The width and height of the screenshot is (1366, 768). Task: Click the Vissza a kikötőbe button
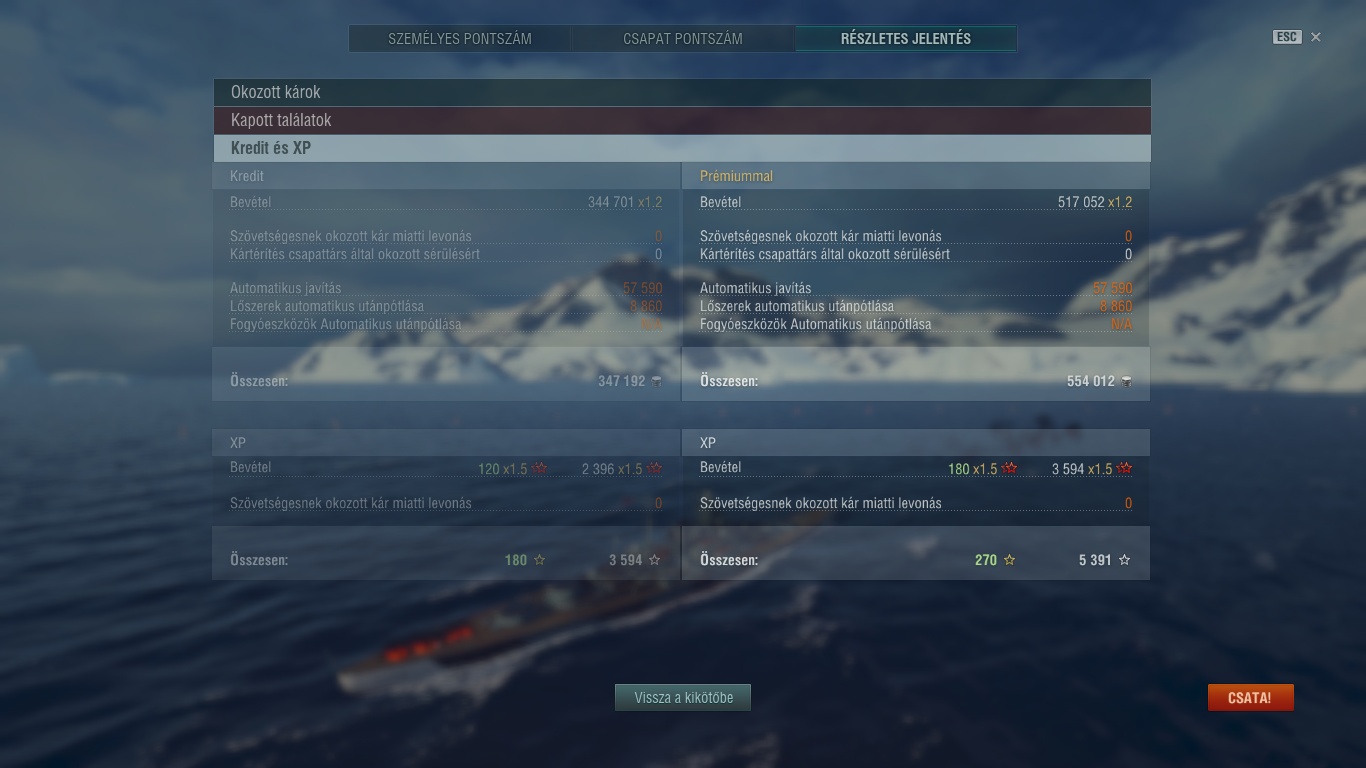point(683,698)
